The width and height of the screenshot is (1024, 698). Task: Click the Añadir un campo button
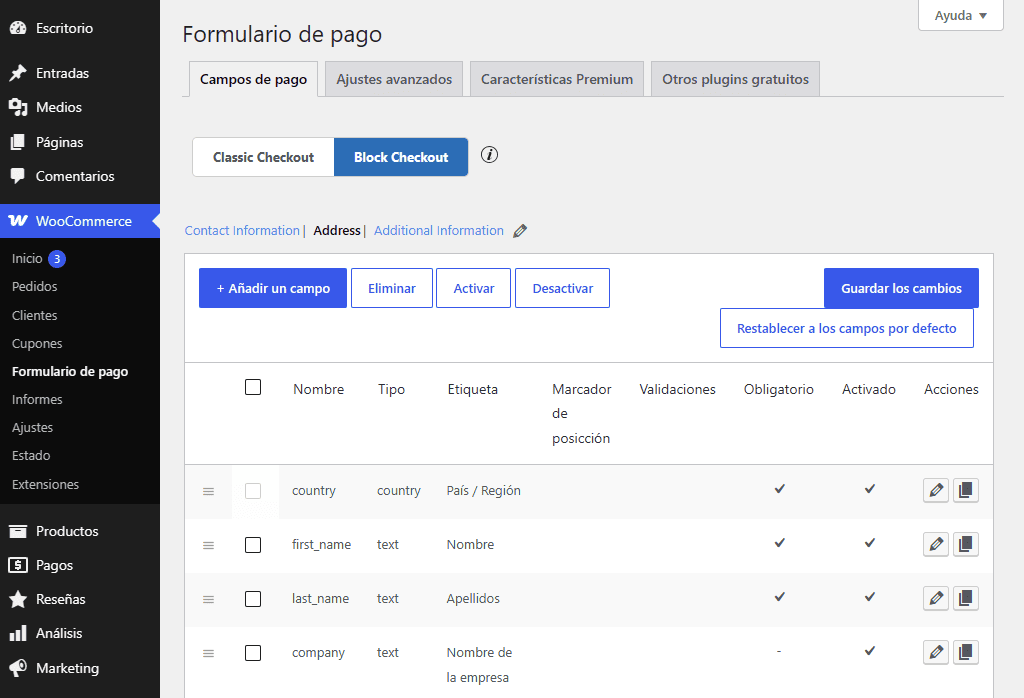point(273,288)
